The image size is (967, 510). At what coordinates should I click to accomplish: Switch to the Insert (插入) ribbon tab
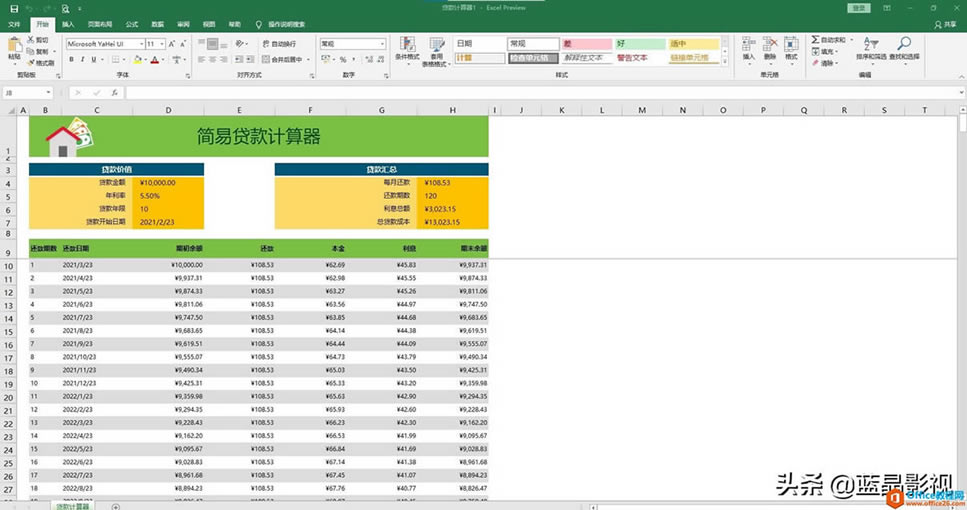(68, 24)
